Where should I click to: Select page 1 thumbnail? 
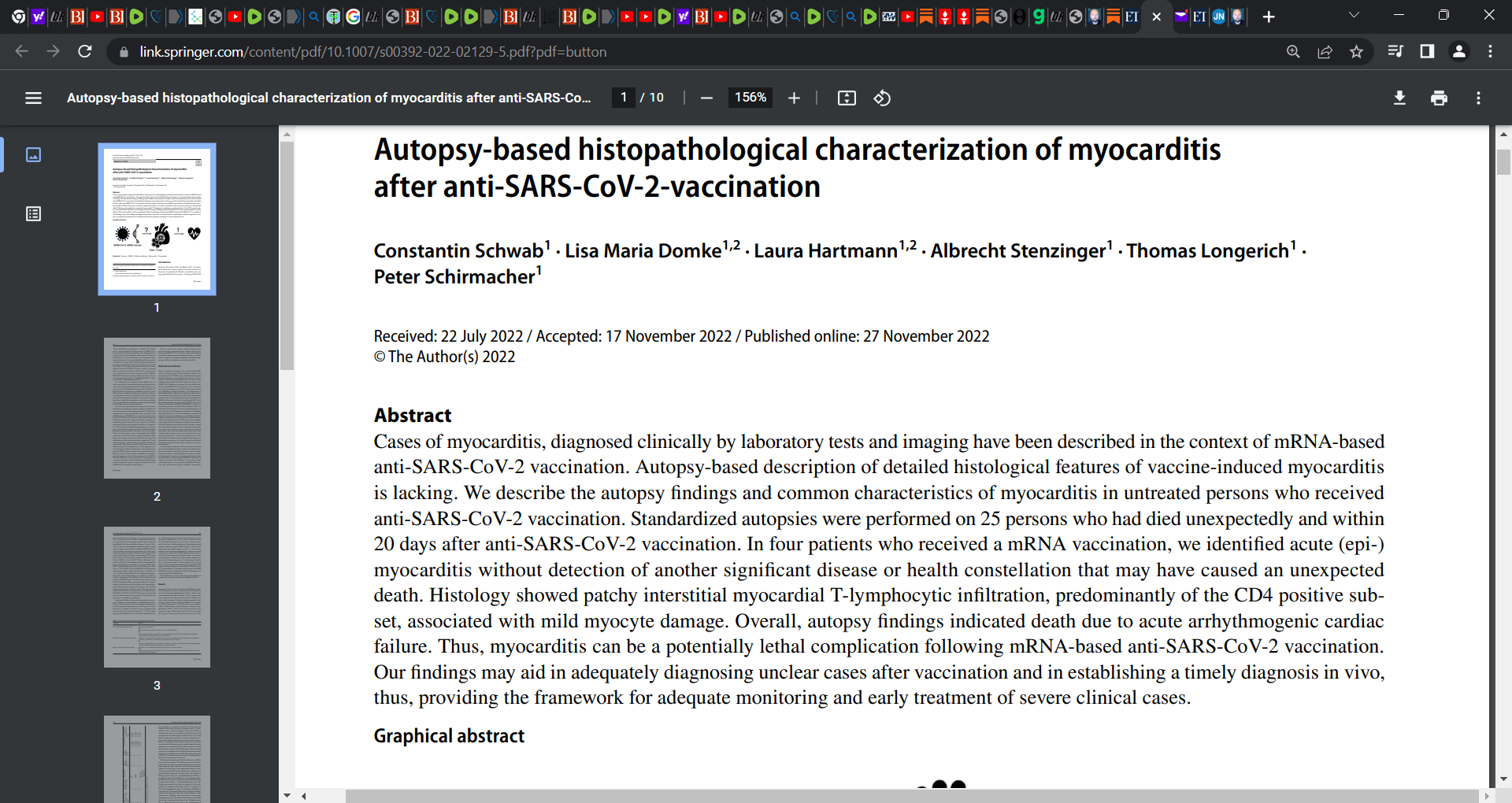pos(157,219)
